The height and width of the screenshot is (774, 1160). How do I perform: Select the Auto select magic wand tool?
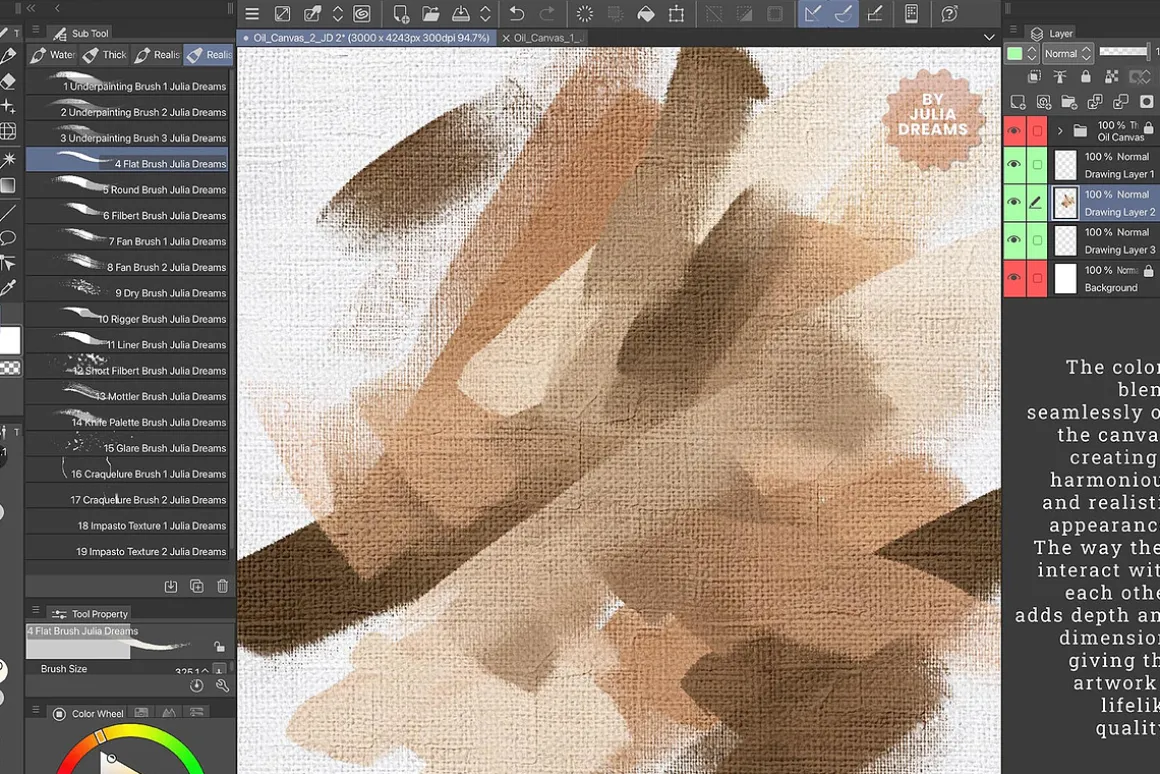click(x=8, y=159)
